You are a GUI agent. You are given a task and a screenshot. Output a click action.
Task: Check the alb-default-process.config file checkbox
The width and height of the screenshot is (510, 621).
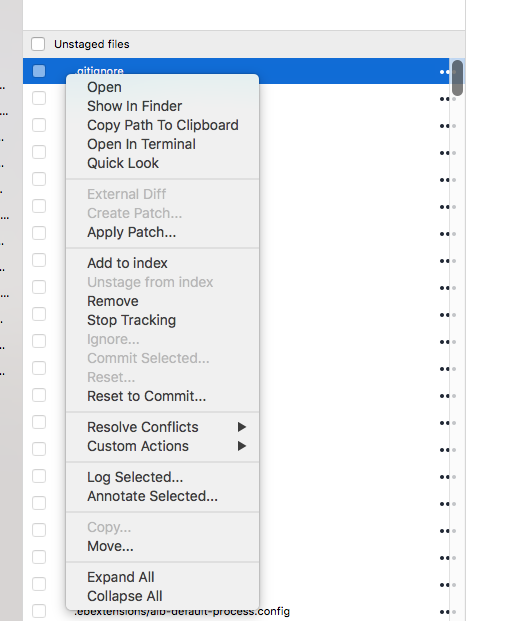click(x=39, y=611)
